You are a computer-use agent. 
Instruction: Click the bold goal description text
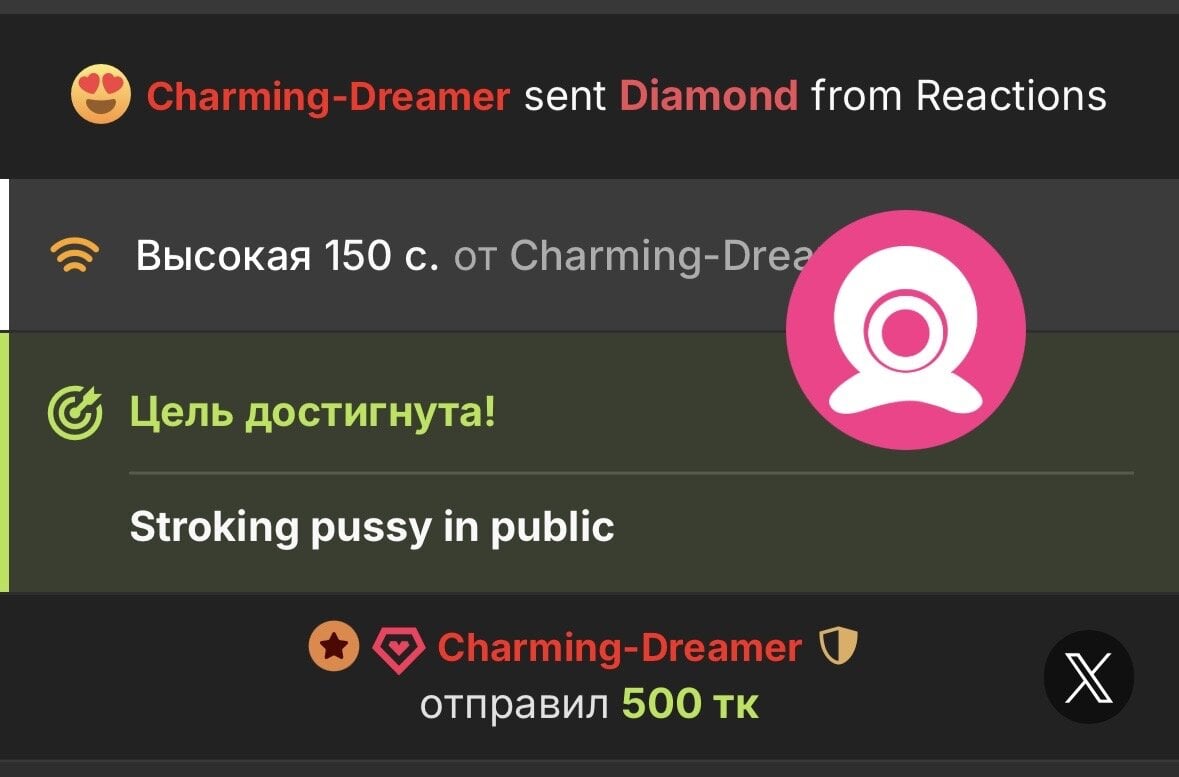[x=371, y=526]
